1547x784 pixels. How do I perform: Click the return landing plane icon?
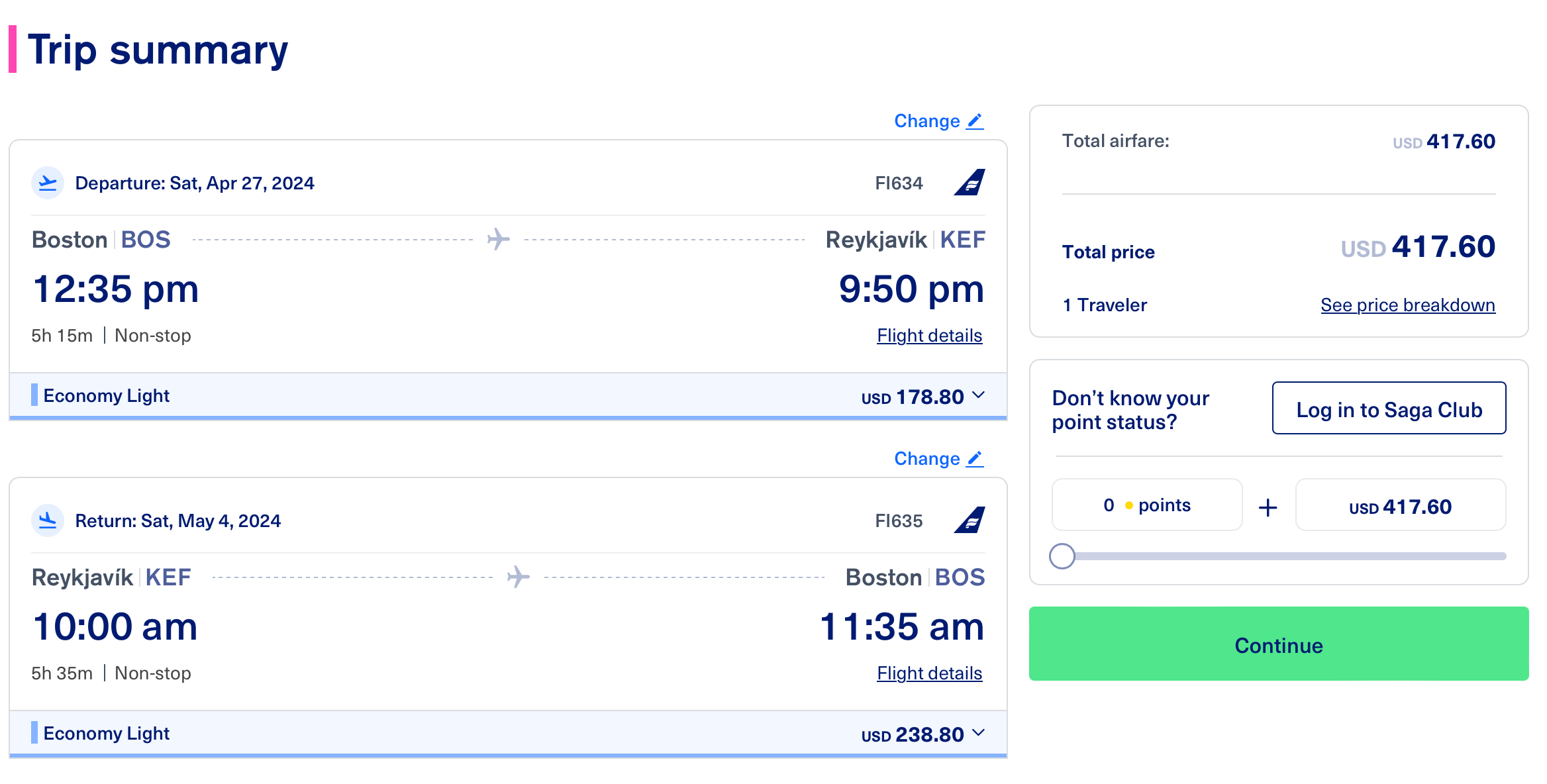(x=48, y=521)
